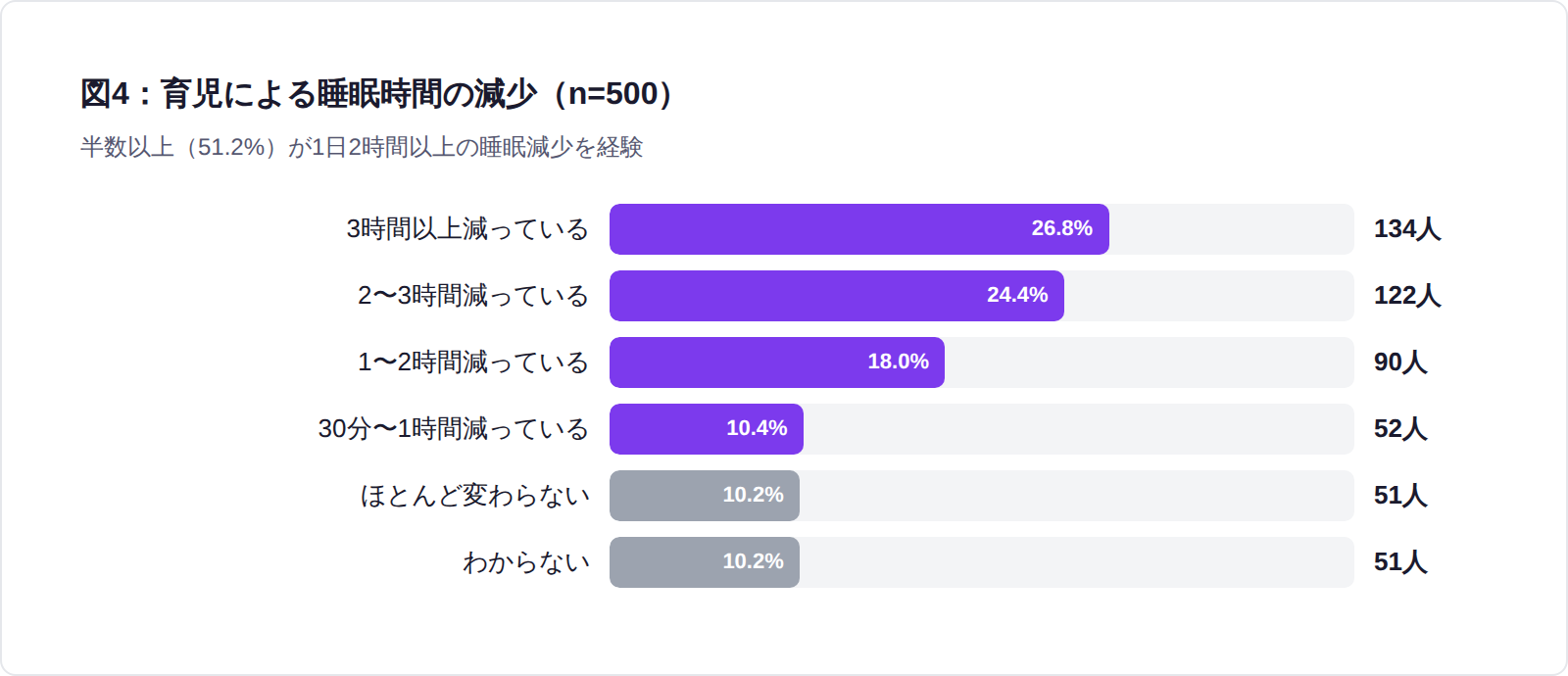Click the 134人 count value
The width and height of the screenshot is (1568, 676).
1406,229
